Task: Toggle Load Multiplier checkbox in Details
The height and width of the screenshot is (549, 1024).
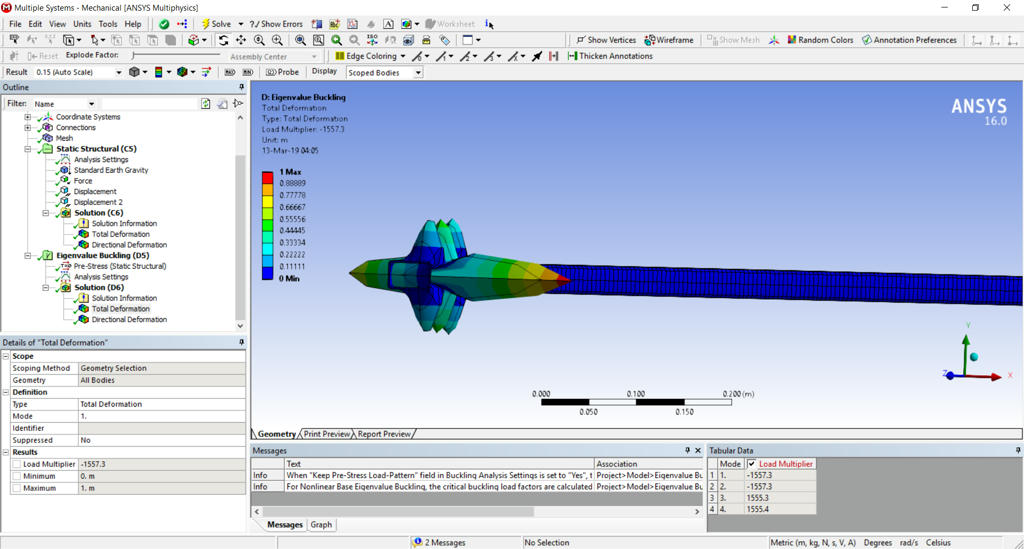Action: coord(16,464)
